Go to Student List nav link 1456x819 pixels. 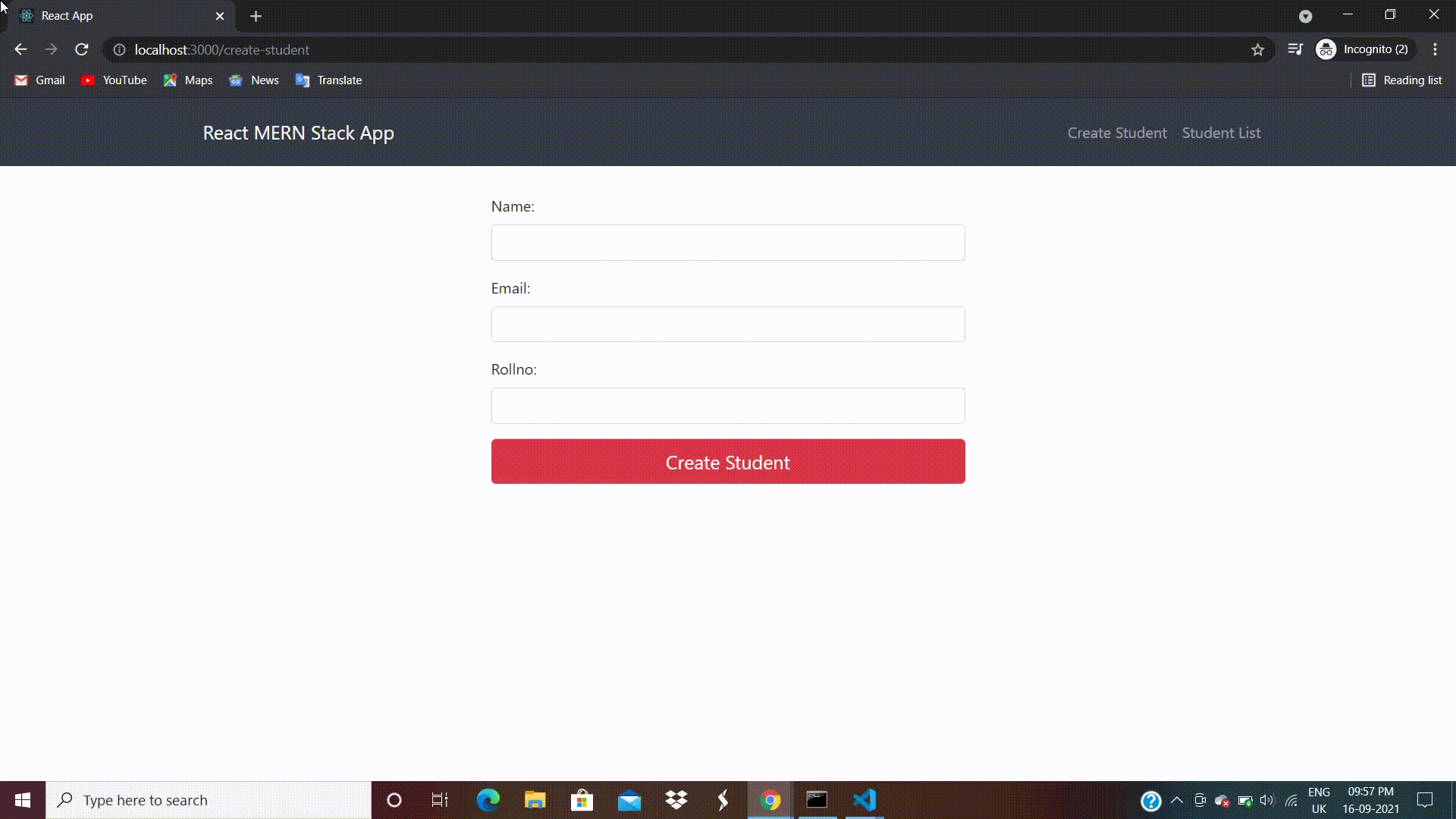click(1221, 133)
